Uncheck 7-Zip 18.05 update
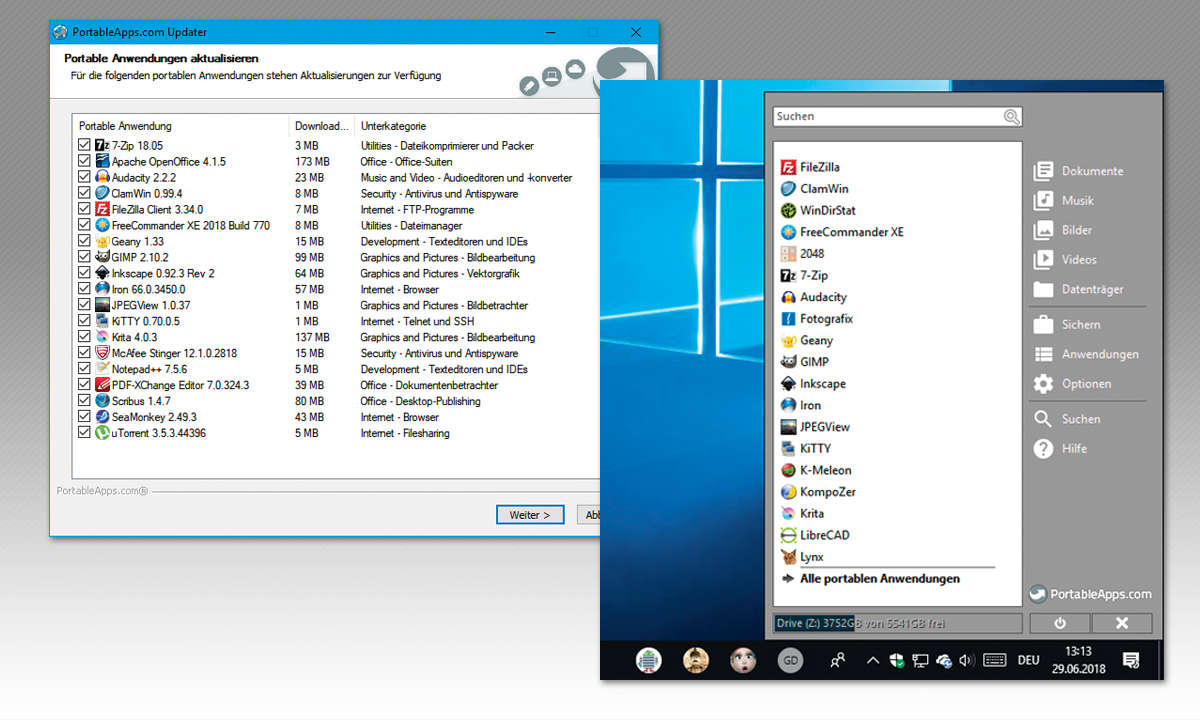 [84, 145]
